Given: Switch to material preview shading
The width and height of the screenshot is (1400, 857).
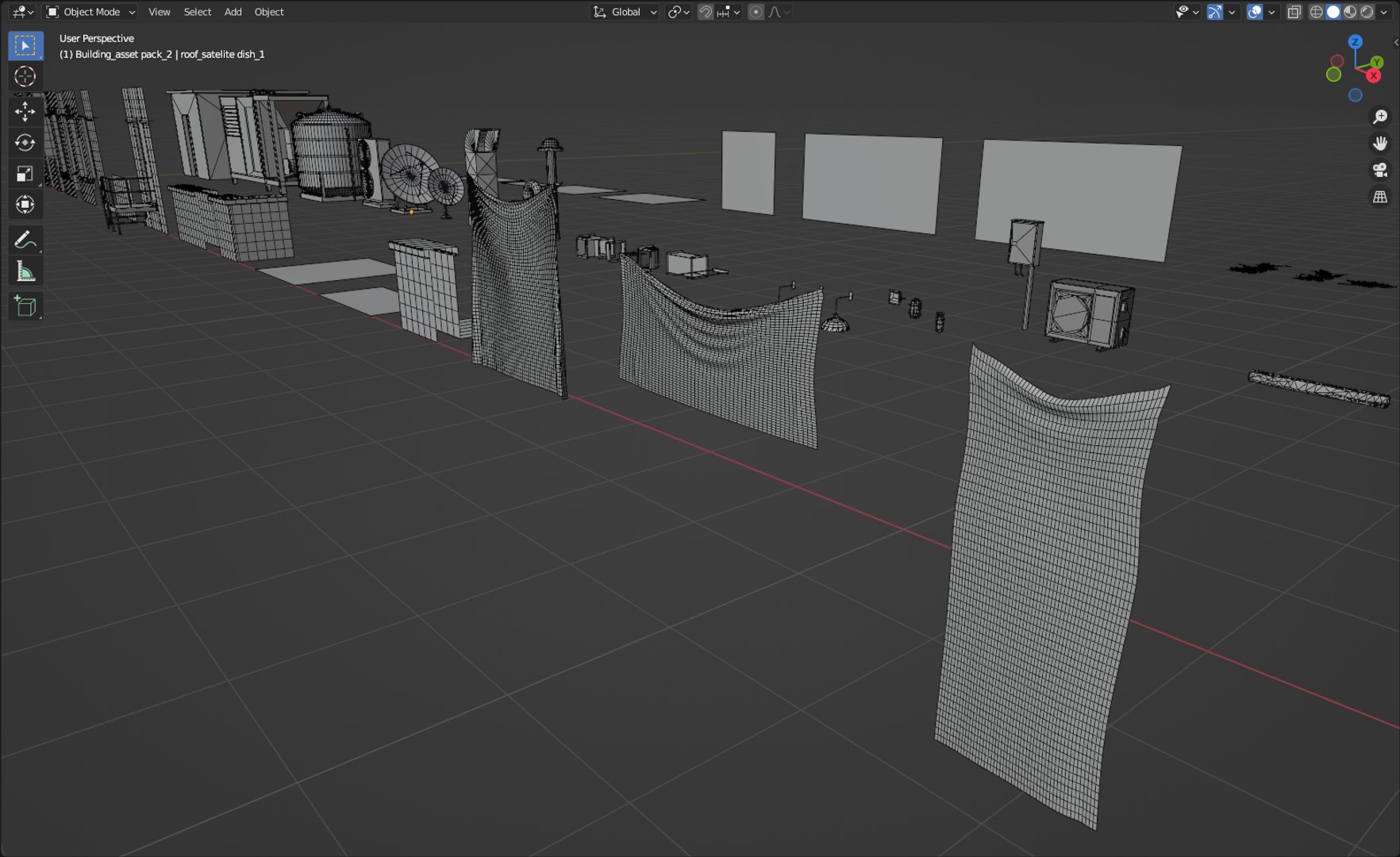Looking at the screenshot, I should tap(1350, 12).
